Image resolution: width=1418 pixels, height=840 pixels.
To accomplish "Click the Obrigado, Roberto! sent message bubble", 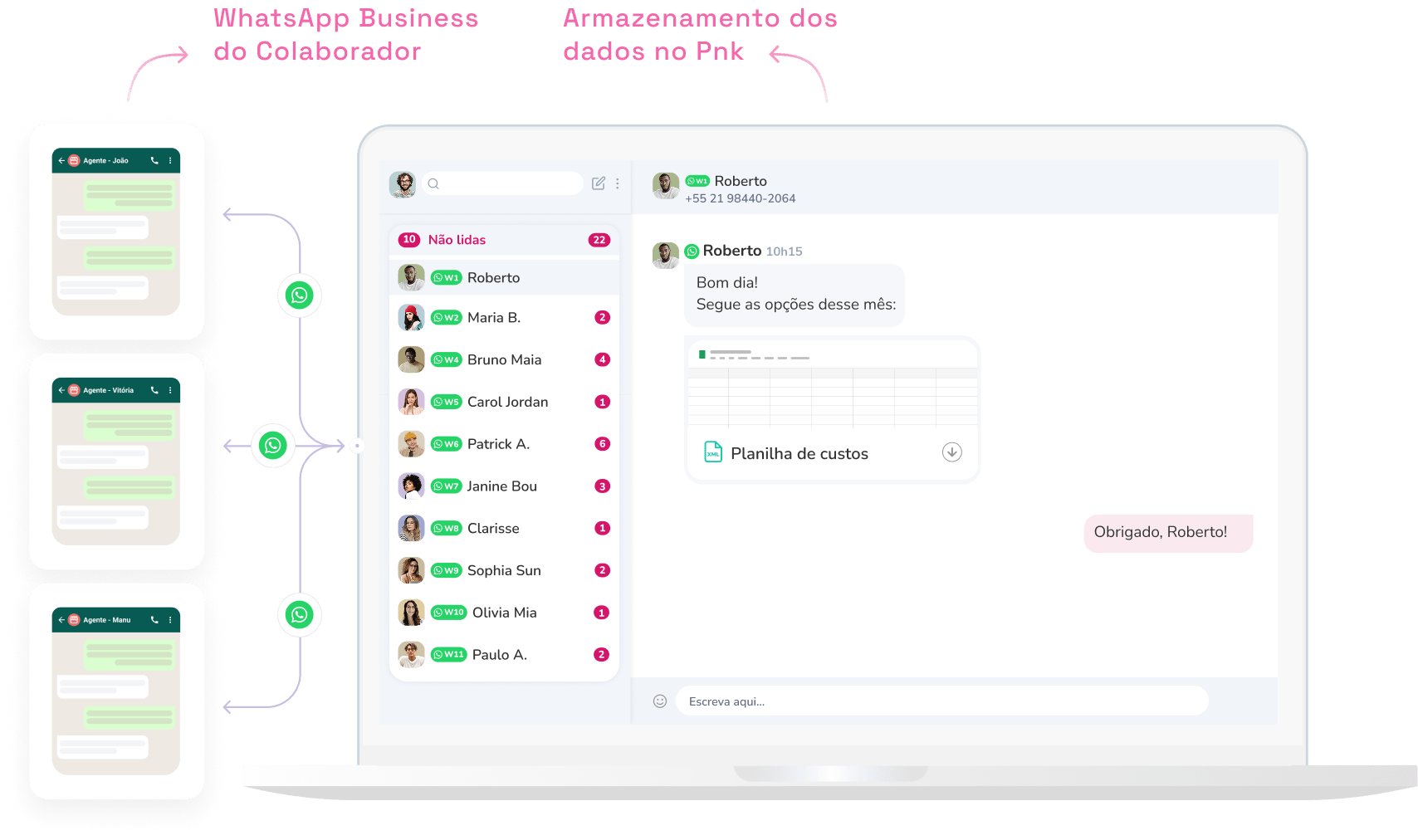I will 1160,532.
